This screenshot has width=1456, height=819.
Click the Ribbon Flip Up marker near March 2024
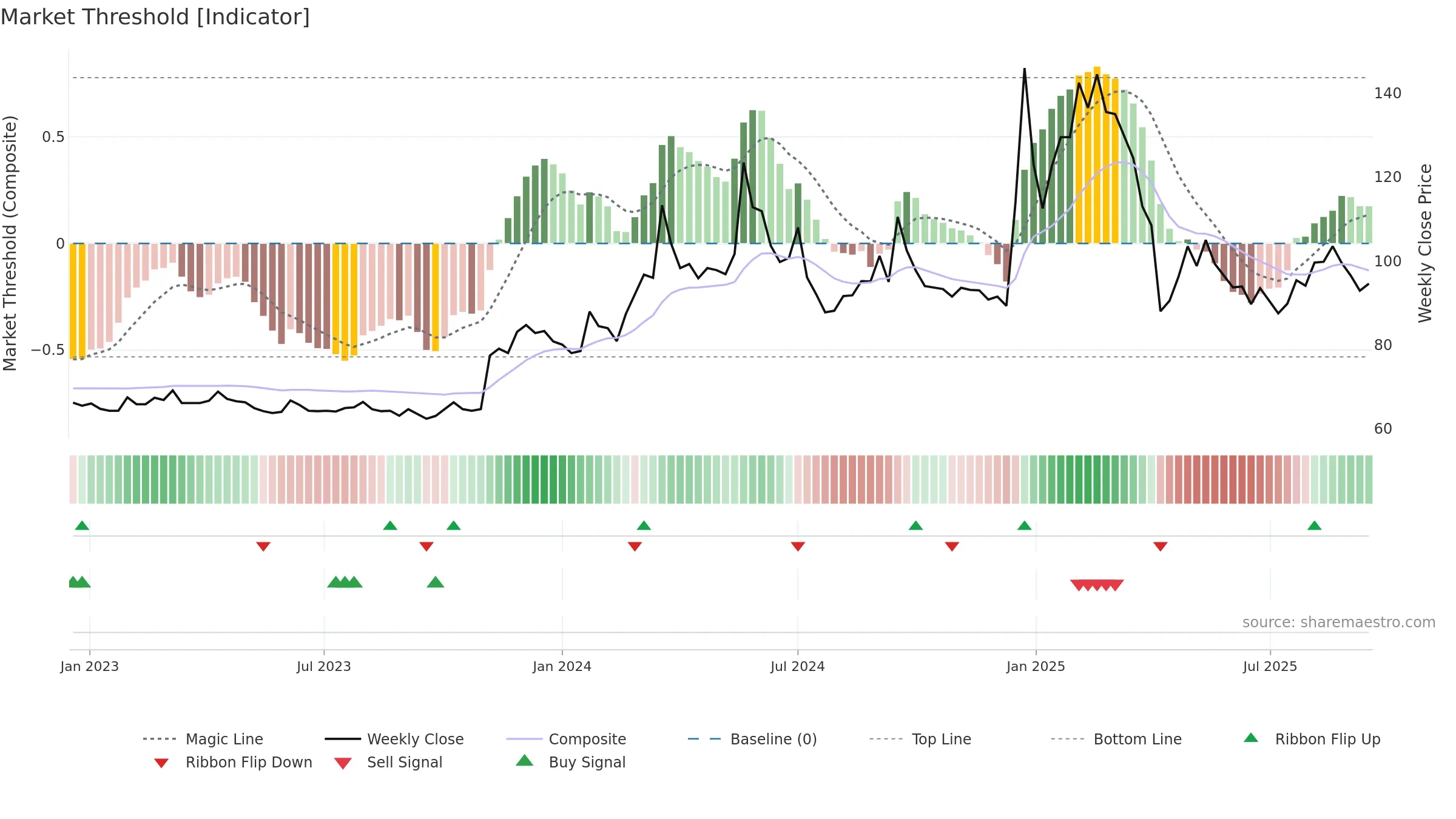point(644,525)
